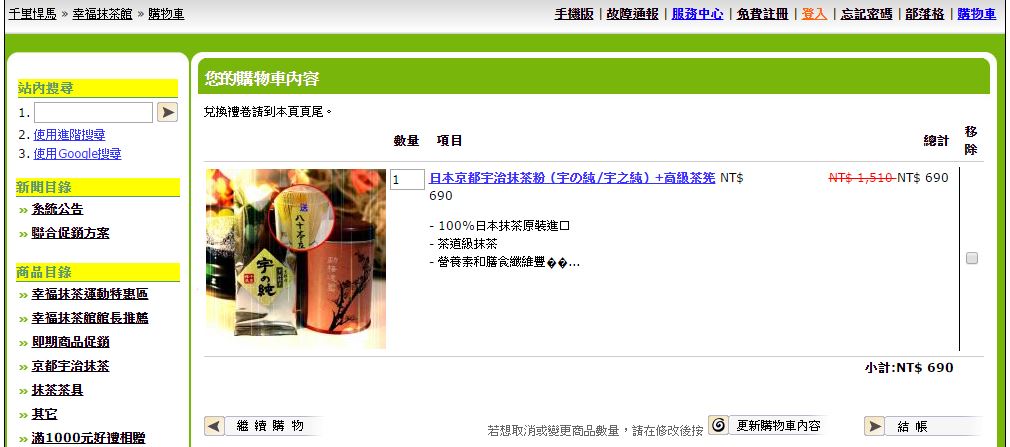Click the site search text box

click(93, 112)
